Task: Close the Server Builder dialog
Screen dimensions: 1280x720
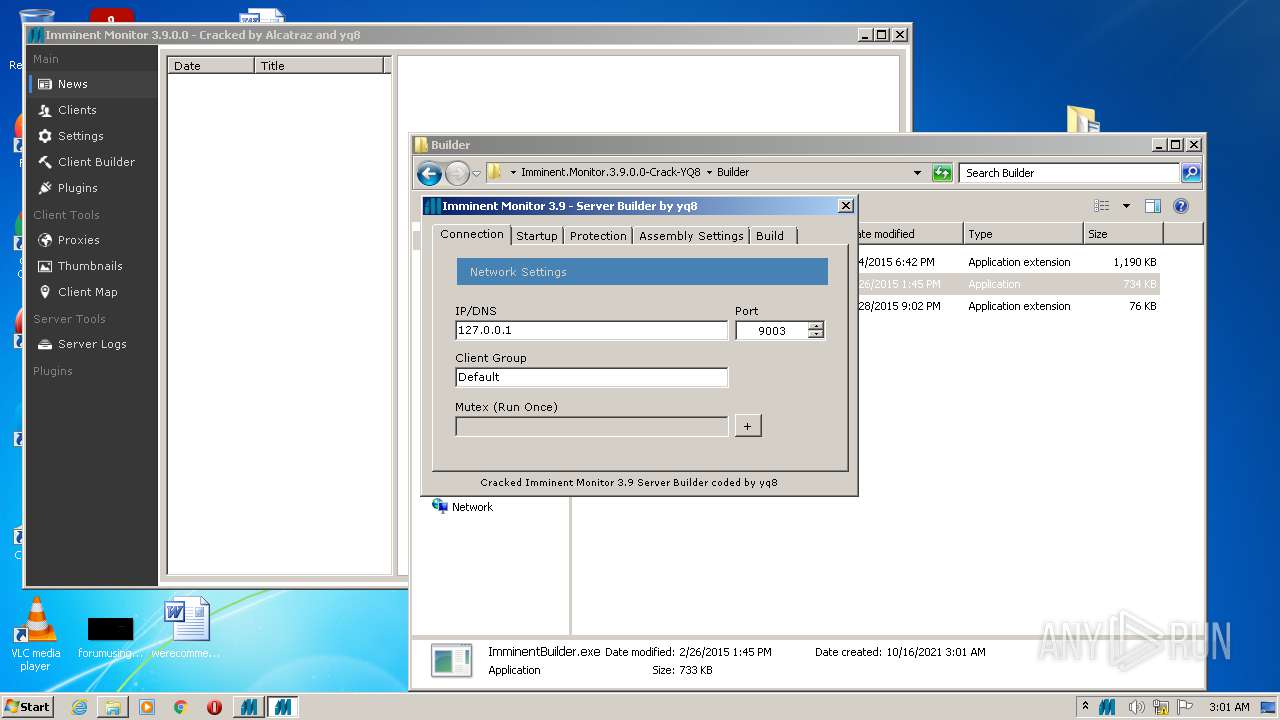Action: [845, 206]
